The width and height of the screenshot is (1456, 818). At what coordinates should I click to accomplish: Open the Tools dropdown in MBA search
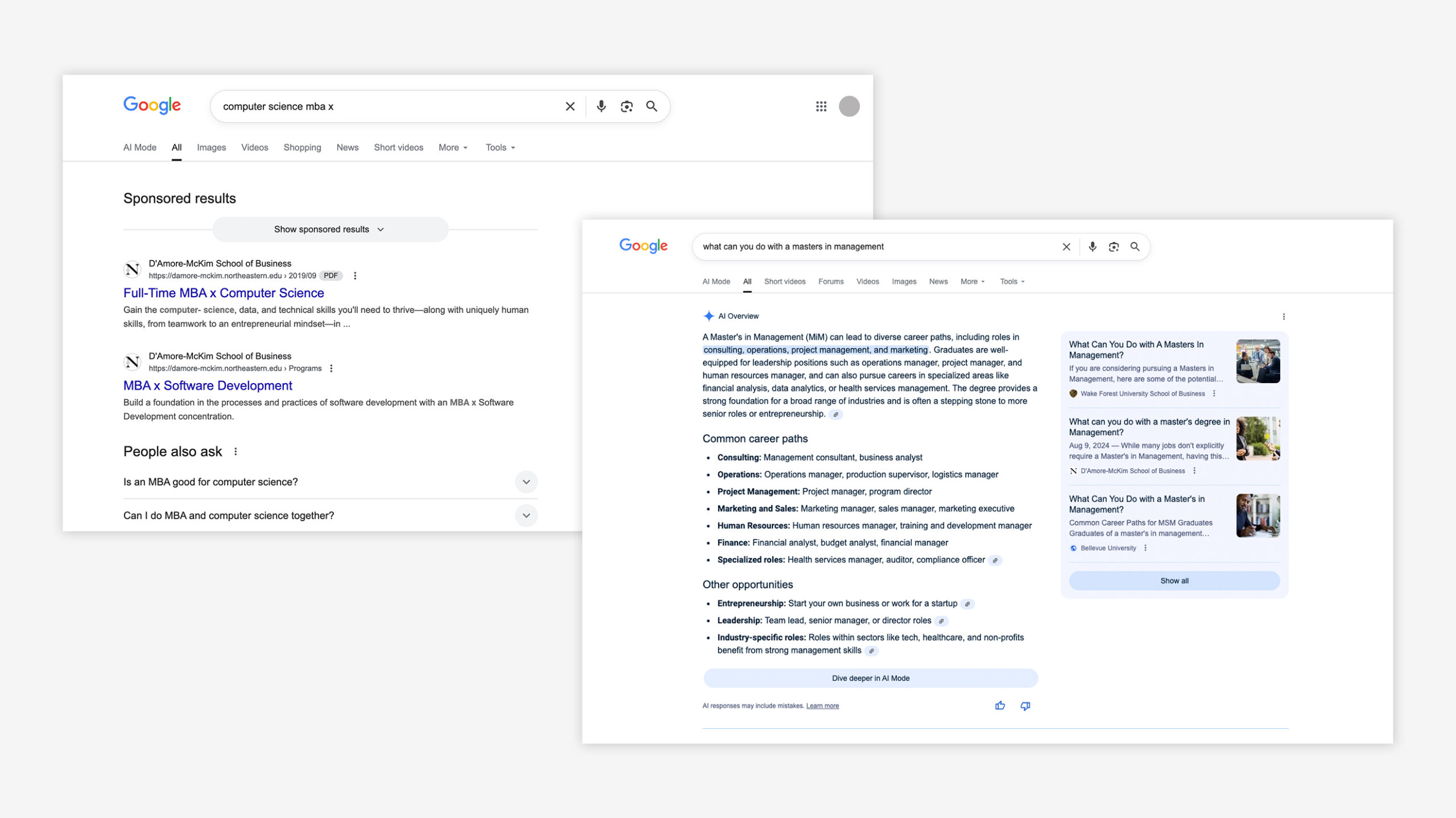(x=500, y=147)
